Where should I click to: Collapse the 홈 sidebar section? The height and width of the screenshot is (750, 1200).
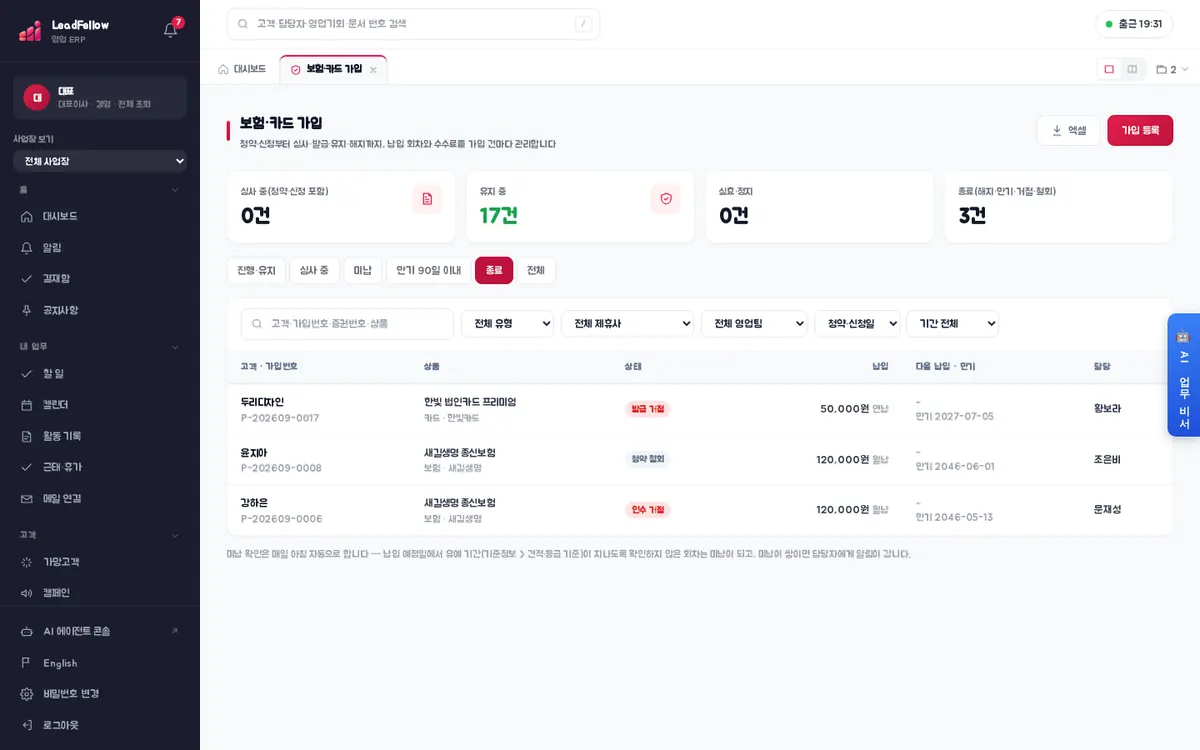pyautogui.click(x=100, y=189)
